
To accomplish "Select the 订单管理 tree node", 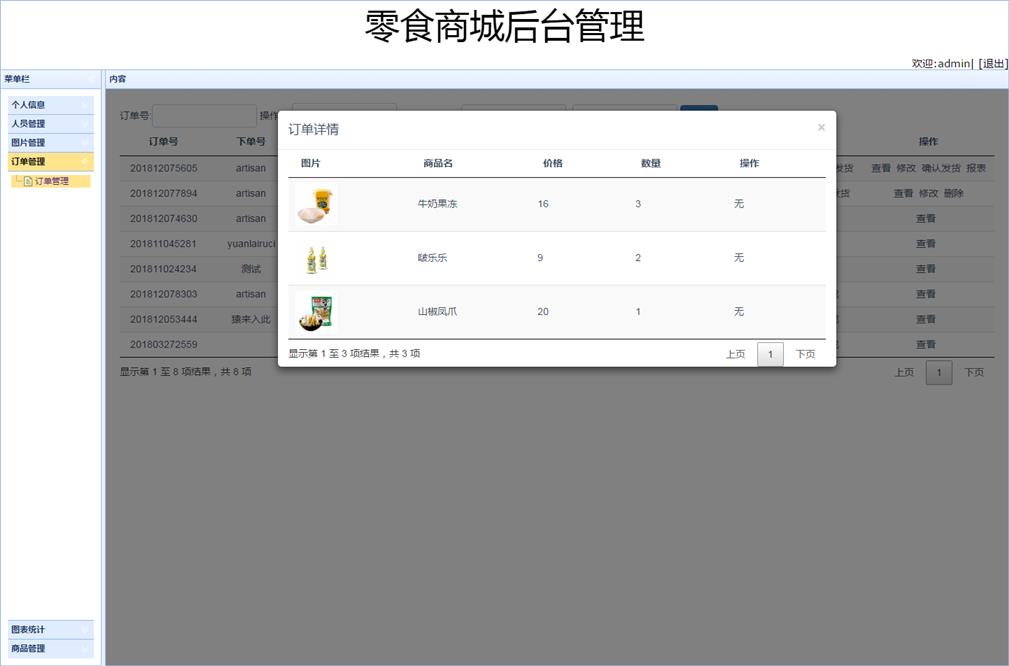I will pyautogui.click(x=52, y=181).
